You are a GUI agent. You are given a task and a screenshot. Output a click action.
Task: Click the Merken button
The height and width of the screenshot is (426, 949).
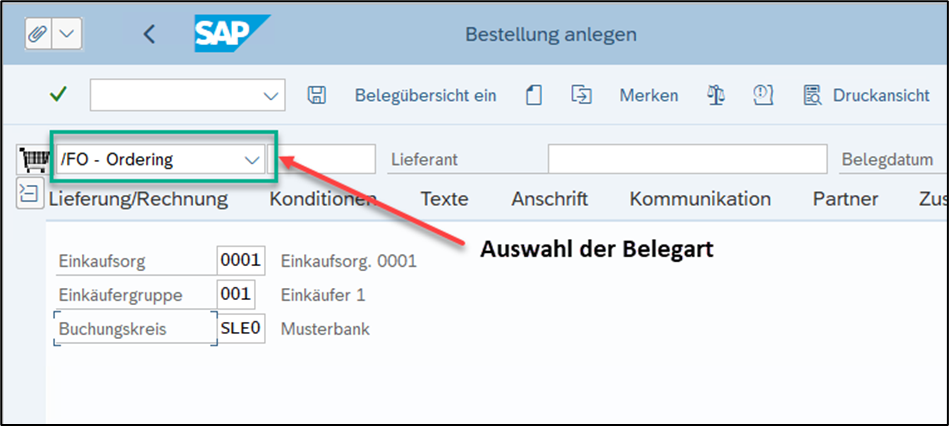648,95
